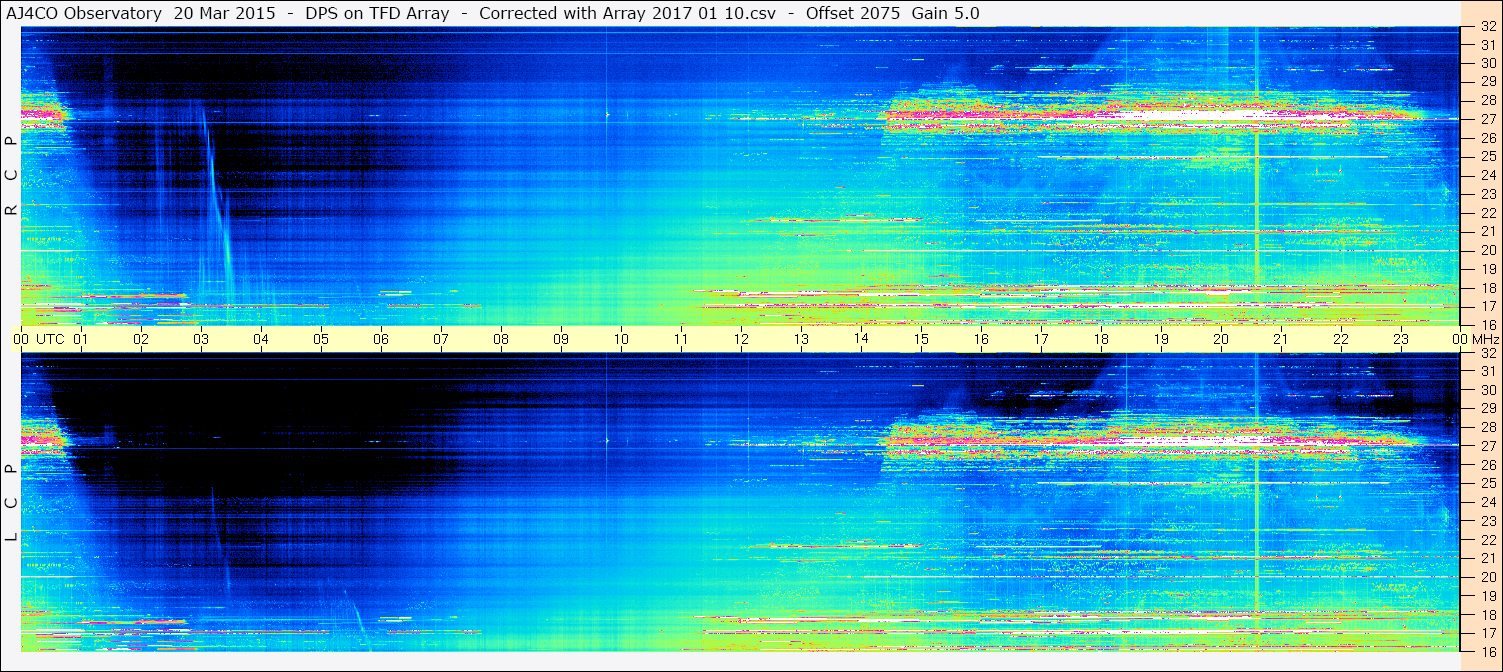Click the LCP polarization label
This screenshot has width=1503, height=672.
(11, 503)
